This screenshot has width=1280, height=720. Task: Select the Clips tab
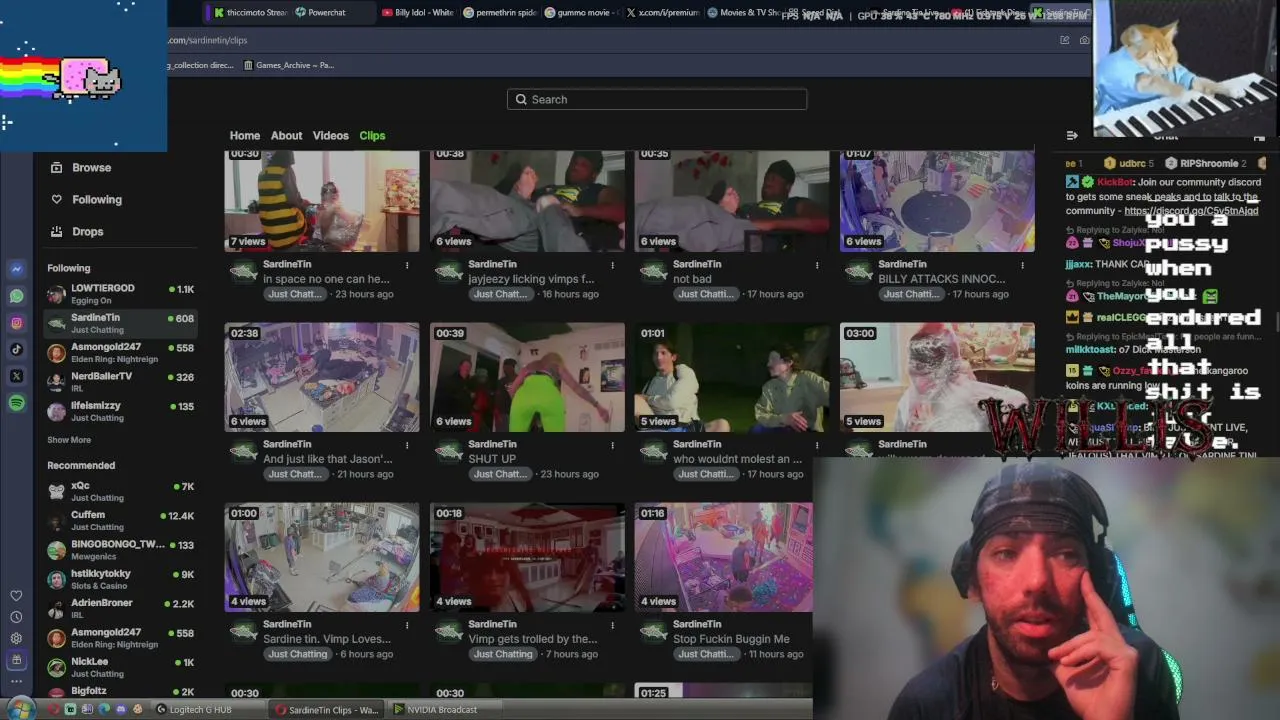coord(372,136)
